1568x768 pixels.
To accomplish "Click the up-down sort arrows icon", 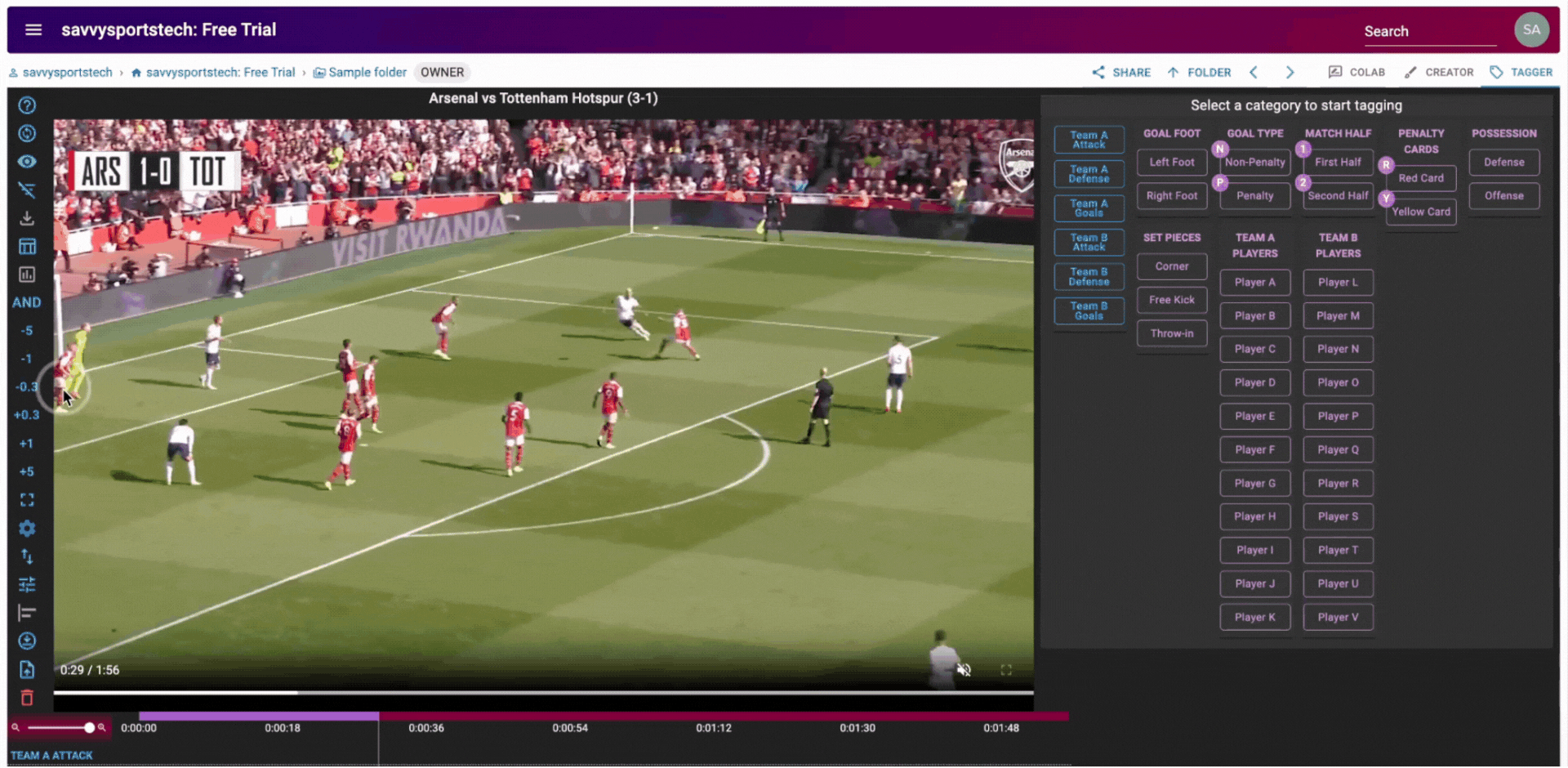I will 27,556.
